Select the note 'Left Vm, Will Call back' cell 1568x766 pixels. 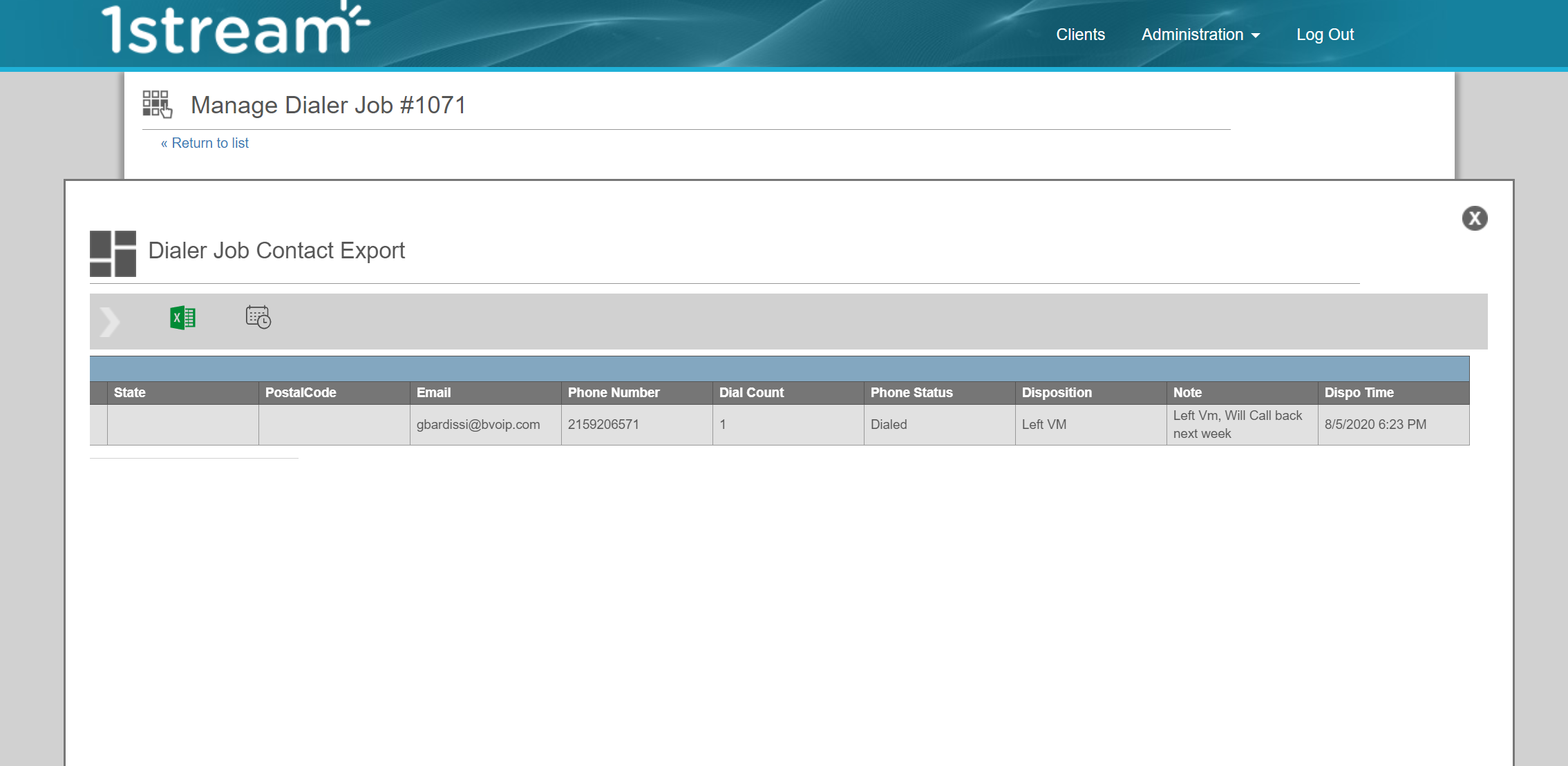(1243, 425)
